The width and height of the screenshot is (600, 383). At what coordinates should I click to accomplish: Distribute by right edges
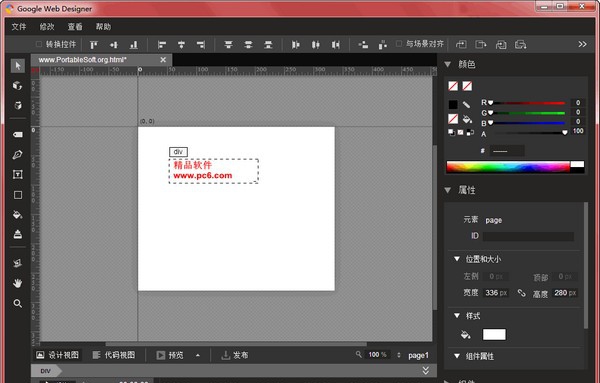coord(336,45)
